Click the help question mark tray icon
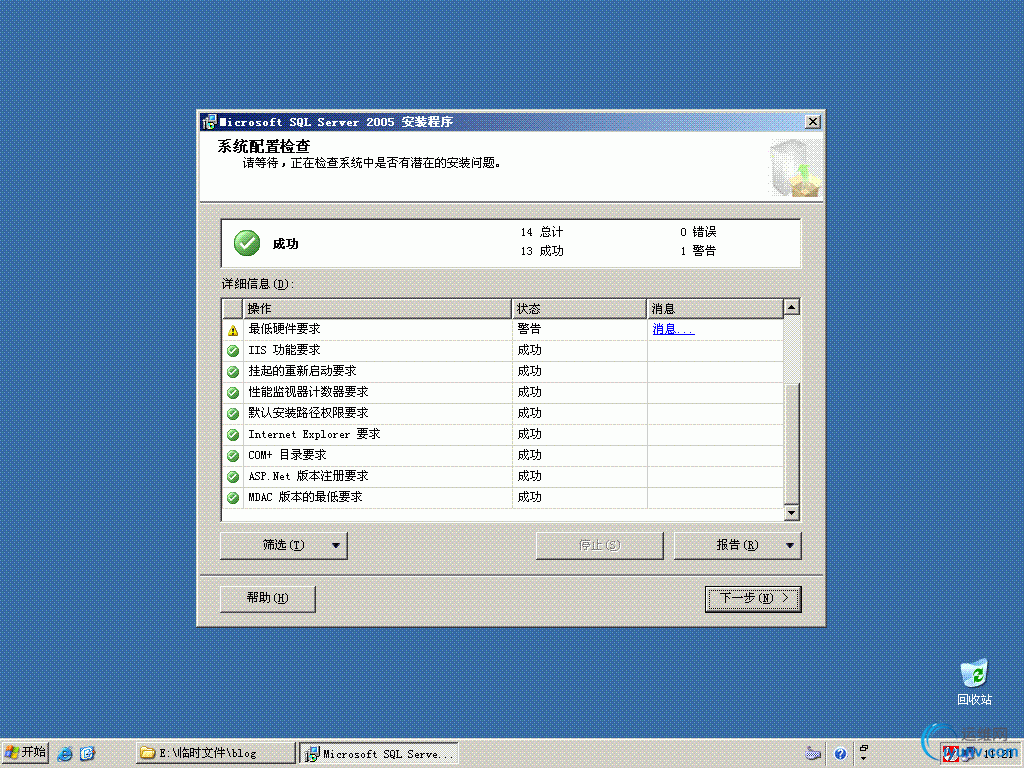The image size is (1024, 768). [x=840, y=753]
